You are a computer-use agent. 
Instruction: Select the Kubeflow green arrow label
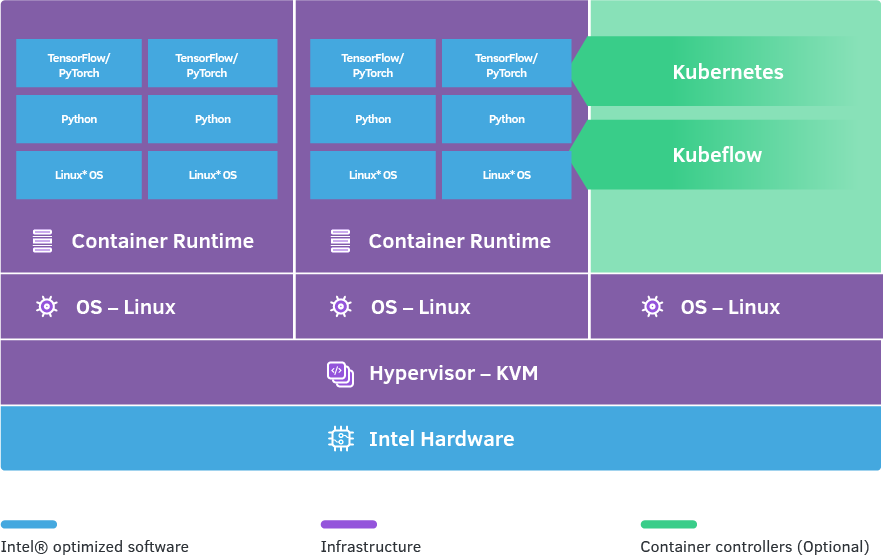(x=717, y=155)
